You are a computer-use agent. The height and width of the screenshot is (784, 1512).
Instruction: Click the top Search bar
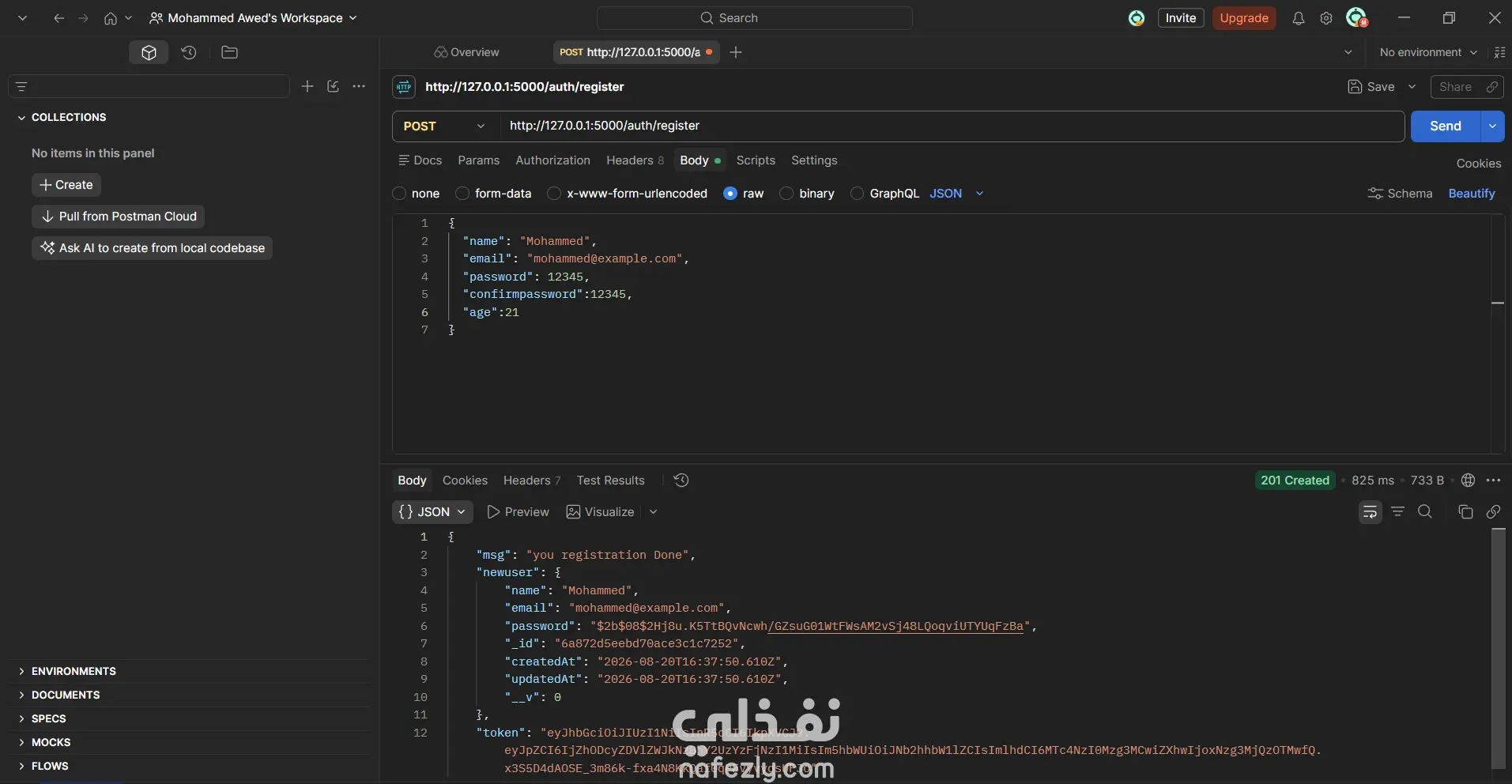click(x=754, y=18)
